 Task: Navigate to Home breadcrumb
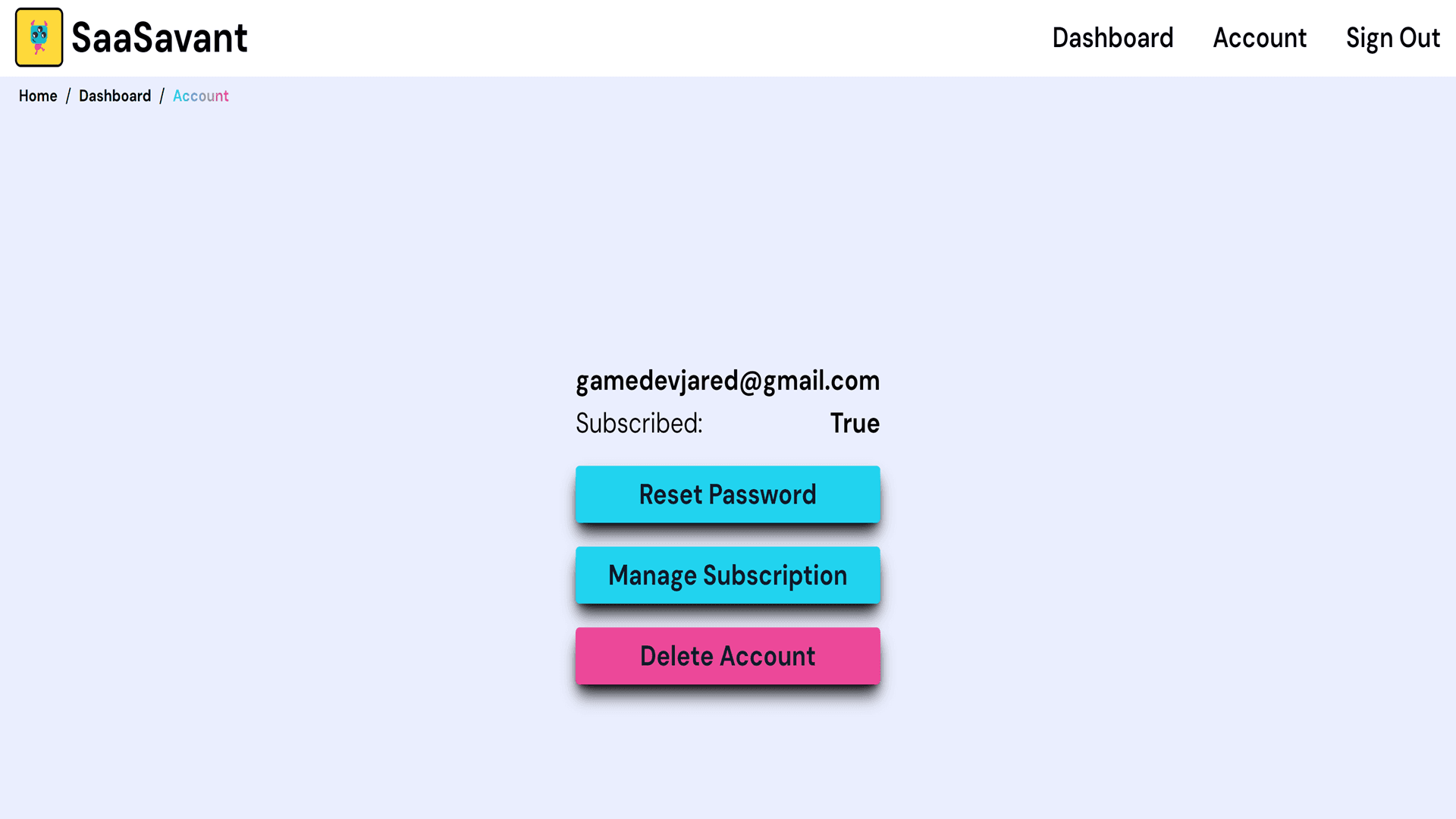[x=37, y=96]
